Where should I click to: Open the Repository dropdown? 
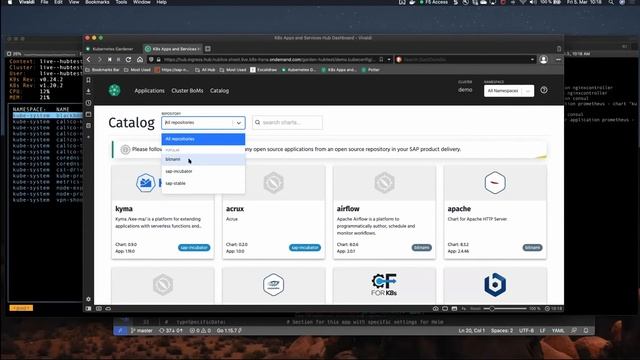[x=203, y=122]
